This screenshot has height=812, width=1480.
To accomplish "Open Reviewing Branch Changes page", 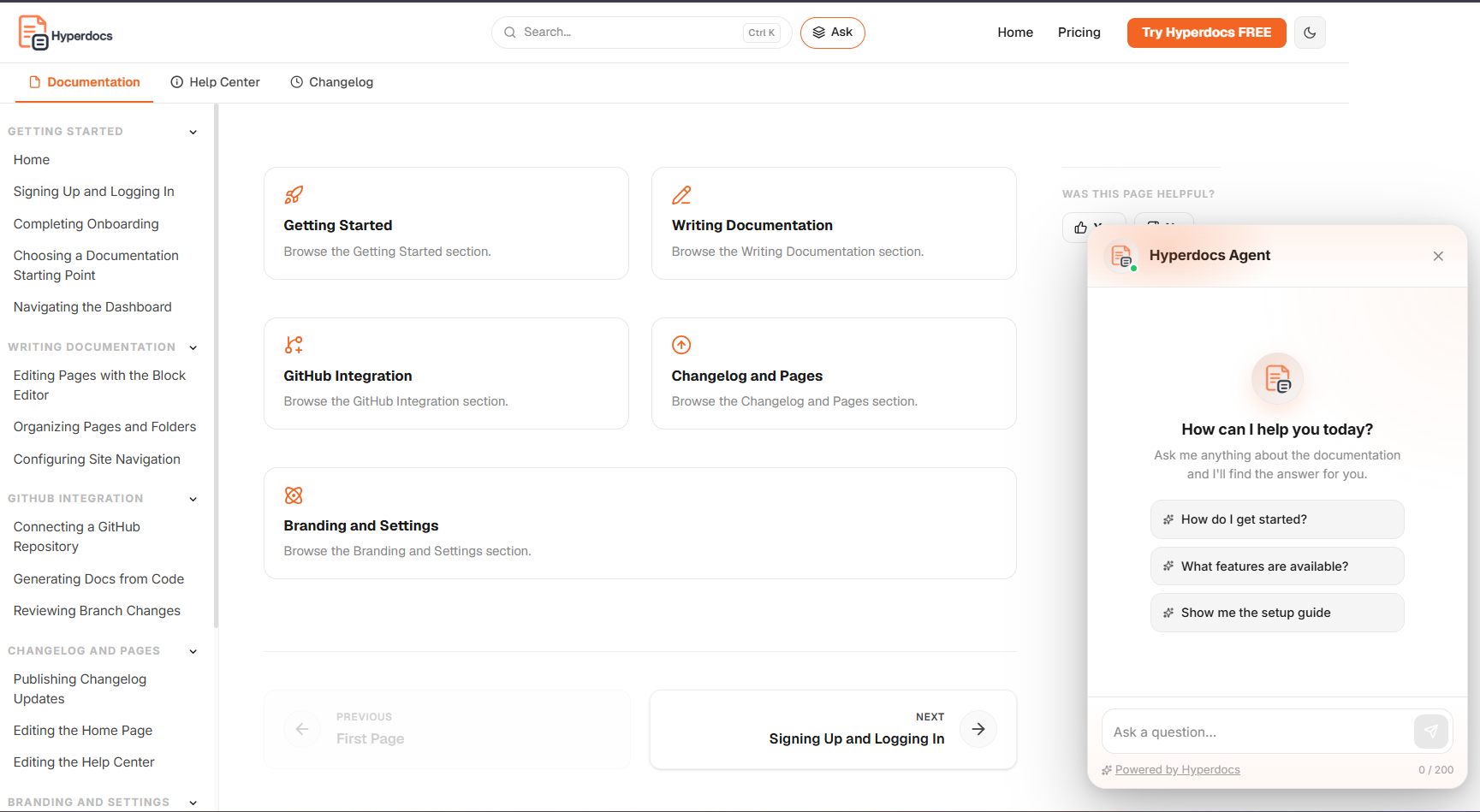I will click(x=97, y=611).
